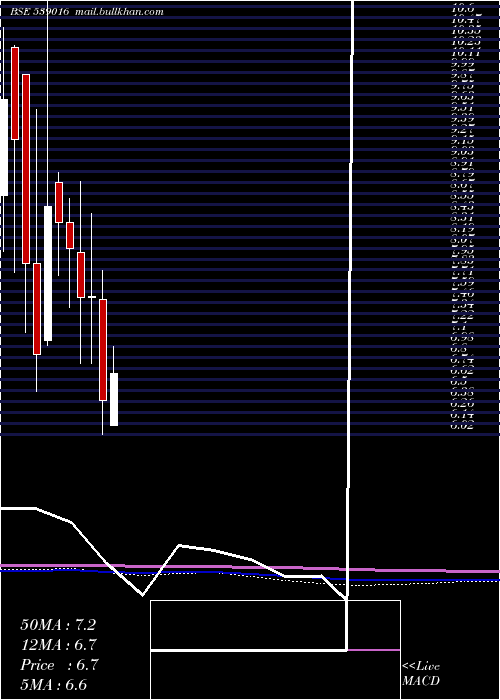Select the '50MA : 7.2' readout
Viewport: 500px width, 700px height.
pos(58,625)
